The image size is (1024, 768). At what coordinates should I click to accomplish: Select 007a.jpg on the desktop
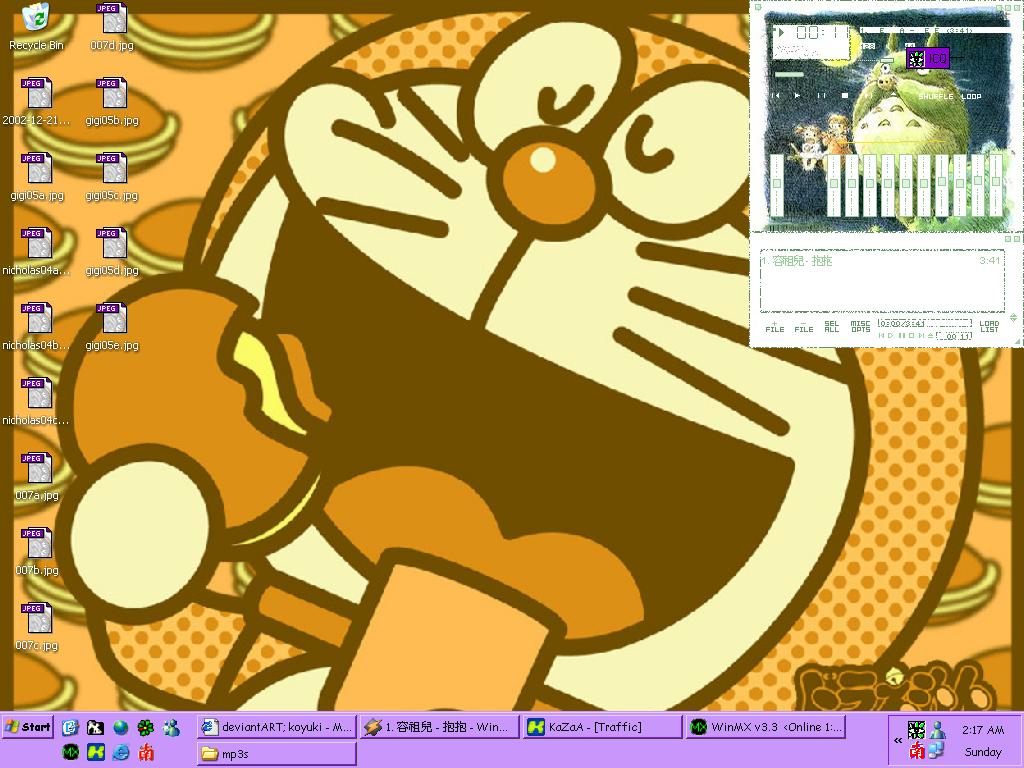point(37,477)
